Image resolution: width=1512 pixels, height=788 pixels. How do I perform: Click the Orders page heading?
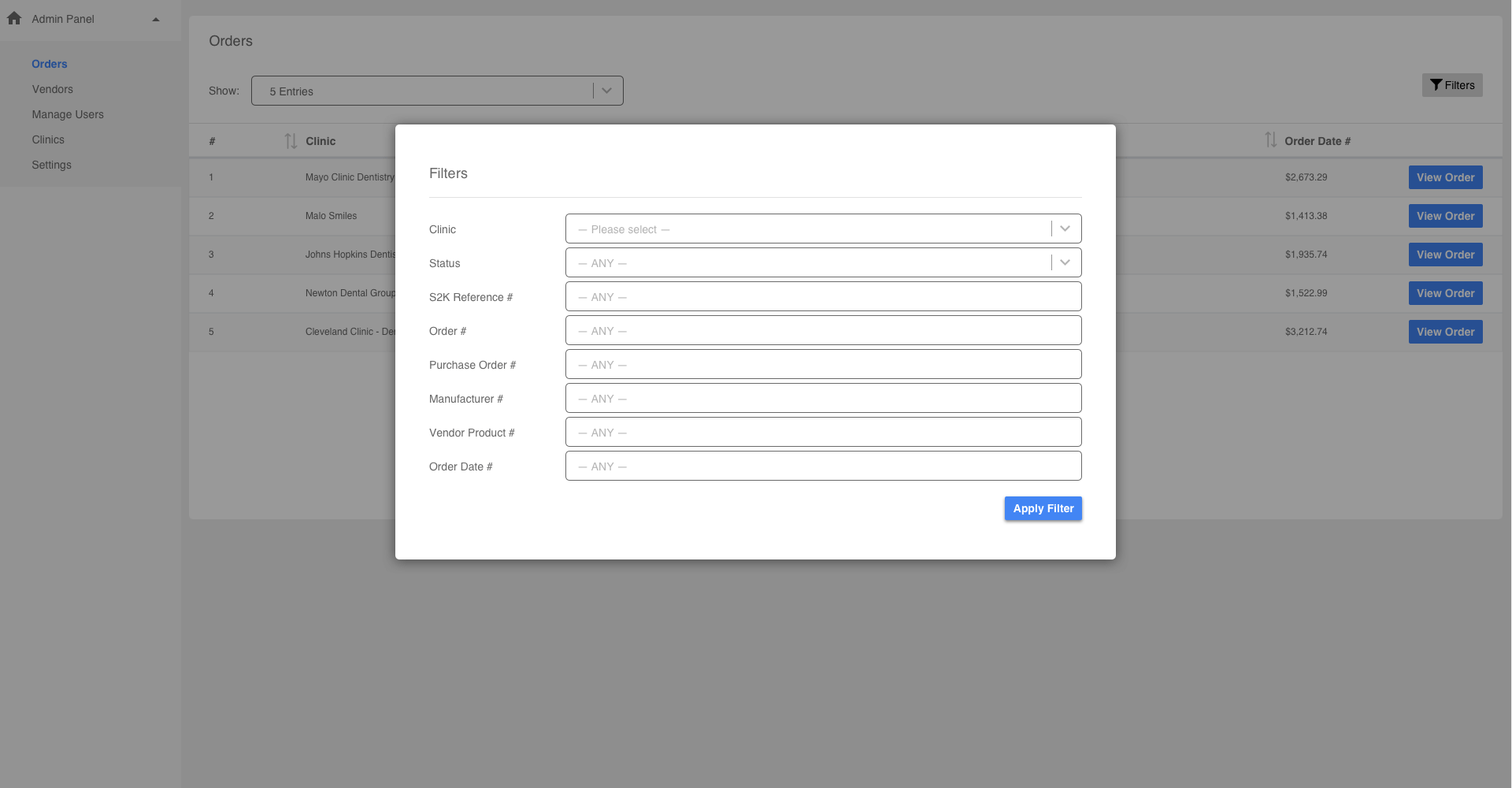click(231, 41)
